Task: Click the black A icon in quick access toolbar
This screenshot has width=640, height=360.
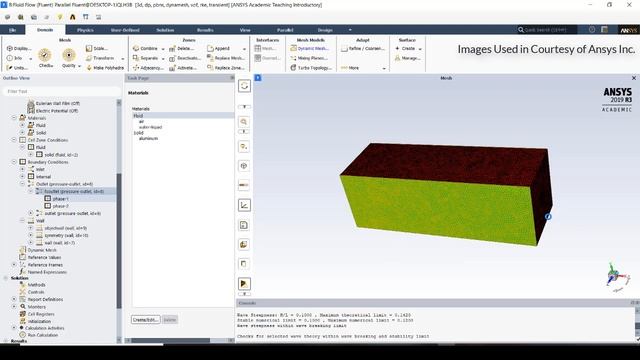Action: click(x=73, y=17)
